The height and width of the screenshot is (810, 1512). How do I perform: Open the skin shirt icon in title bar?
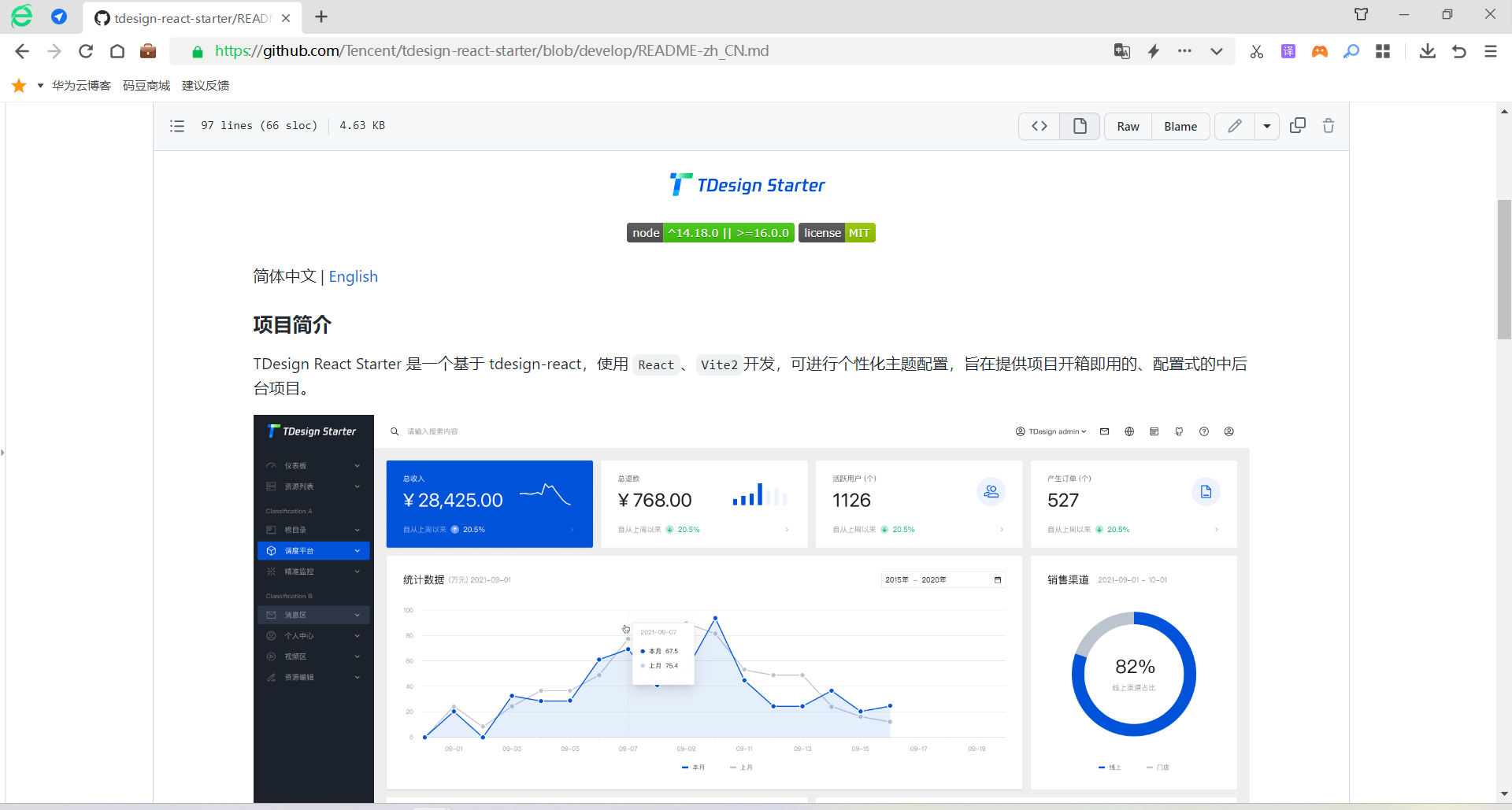click(x=1362, y=14)
